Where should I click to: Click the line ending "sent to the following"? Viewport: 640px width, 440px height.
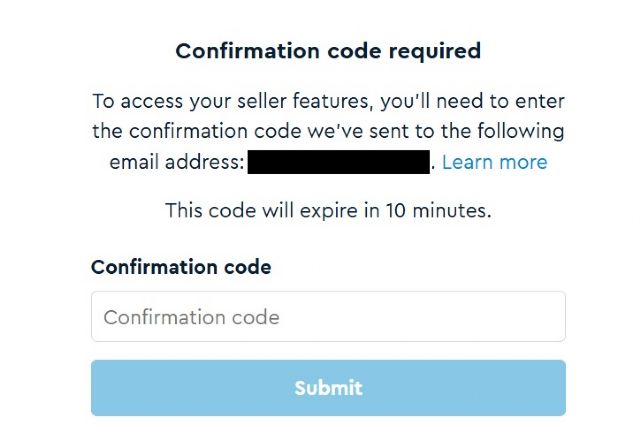click(328, 132)
